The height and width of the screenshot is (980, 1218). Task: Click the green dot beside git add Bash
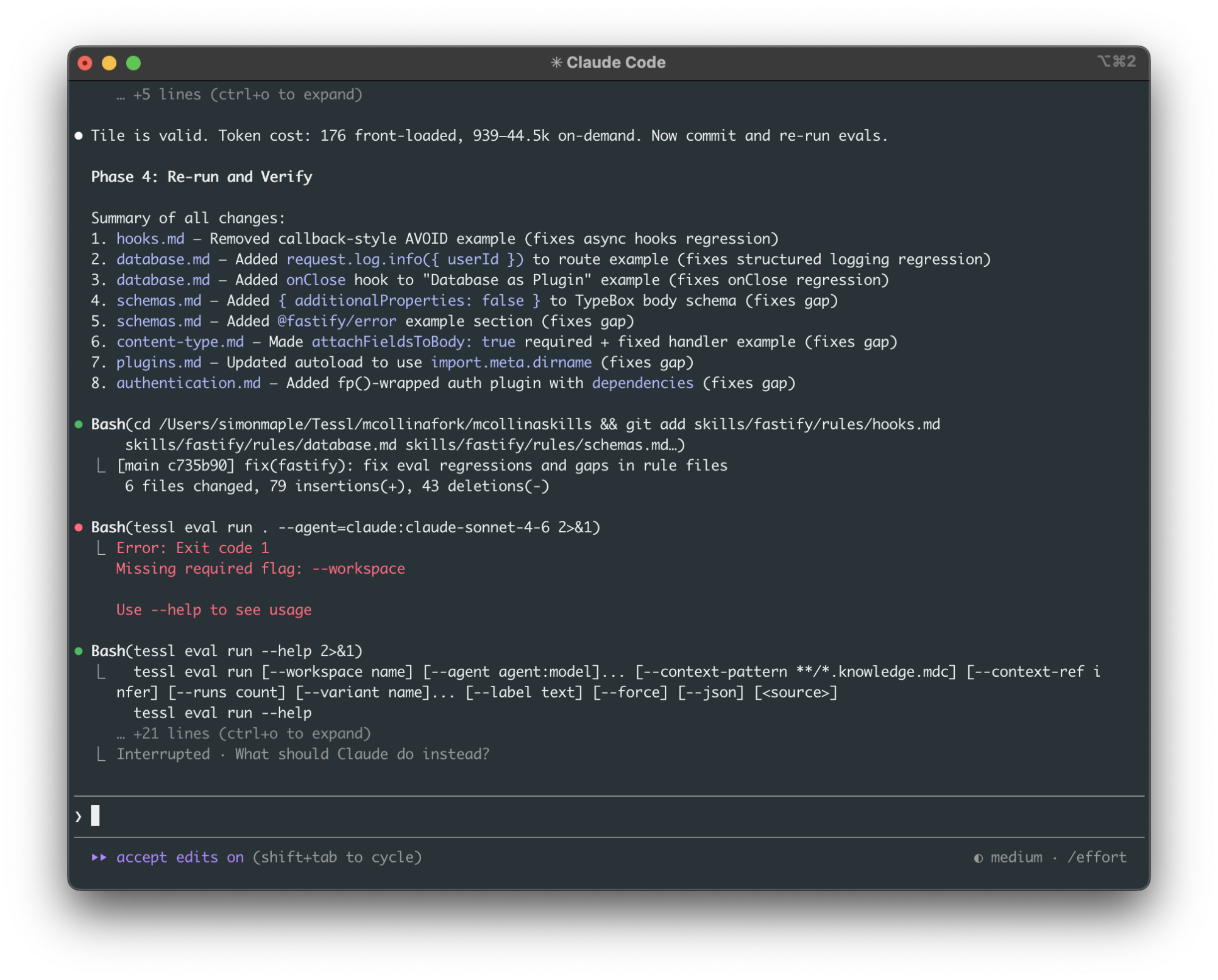[x=79, y=425]
